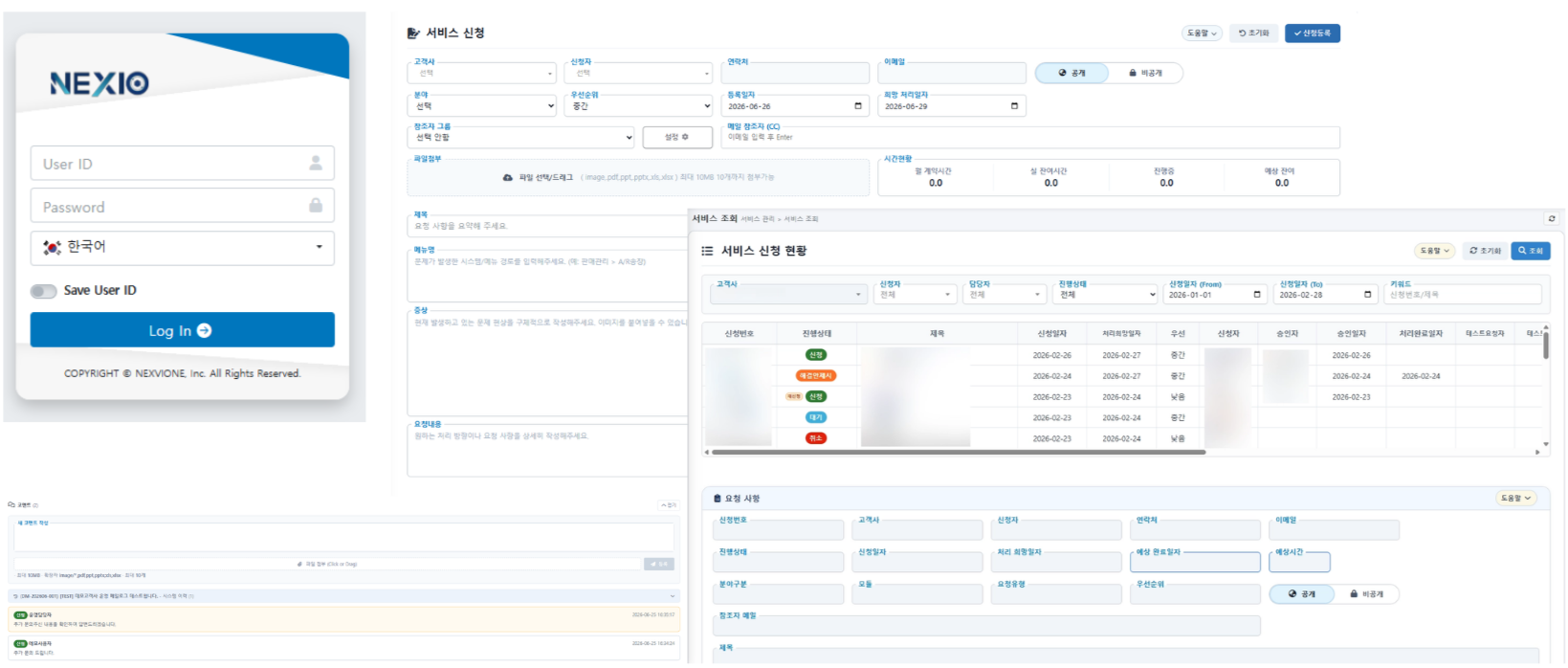Open the 신청일자 (To) calendar icon
This screenshot has height=668, width=1568.
(x=1367, y=295)
